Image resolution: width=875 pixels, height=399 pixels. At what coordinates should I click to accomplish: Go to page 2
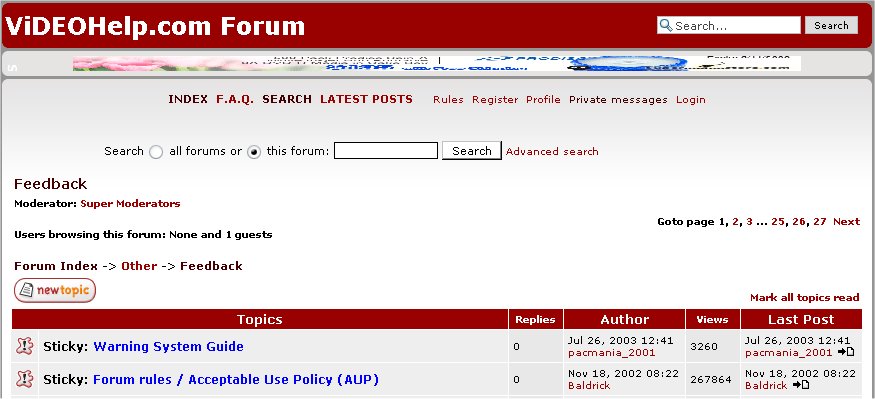tap(735, 222)
